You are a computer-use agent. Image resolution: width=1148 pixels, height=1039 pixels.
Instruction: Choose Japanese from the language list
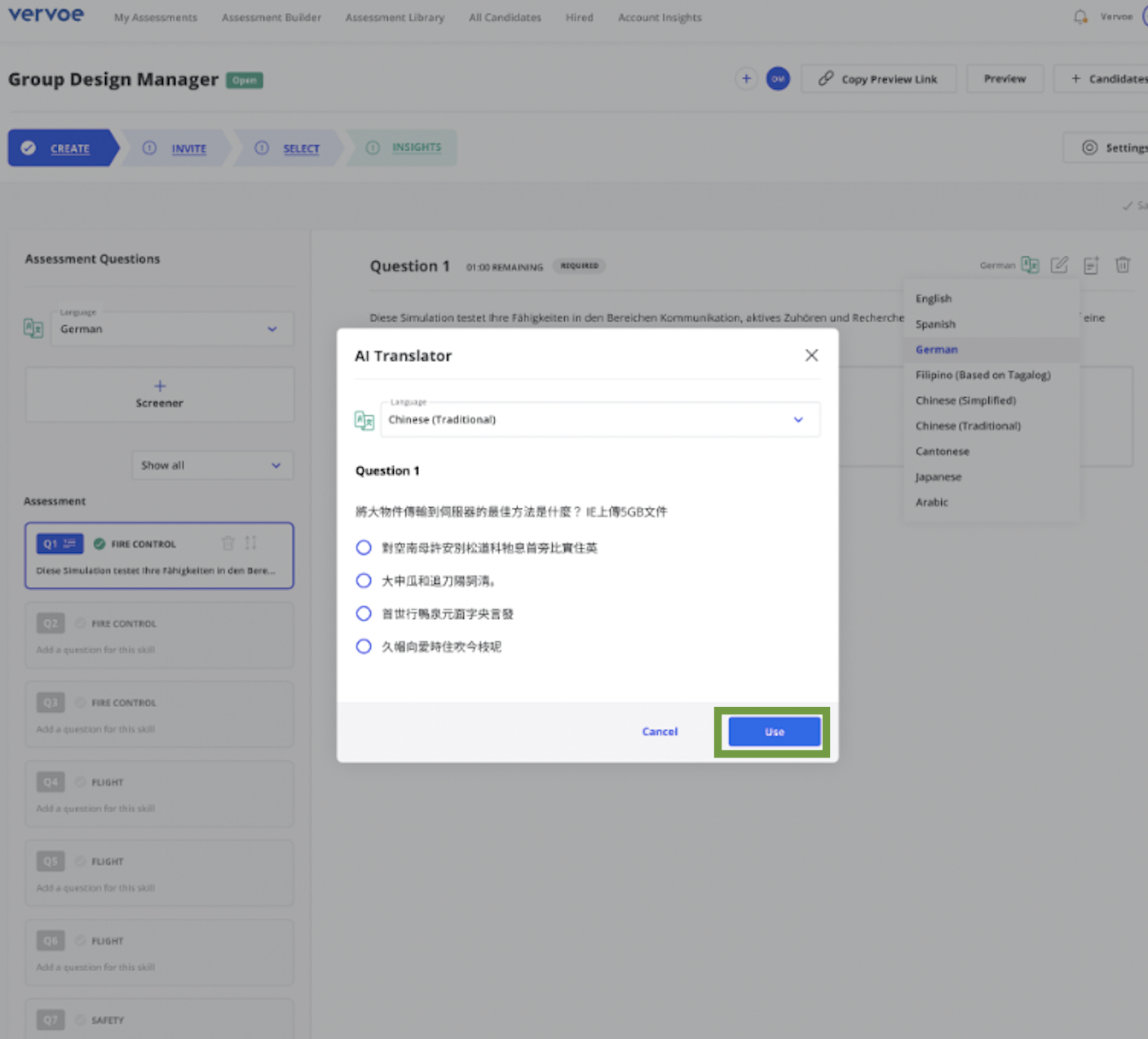click(x=938, y=477)
